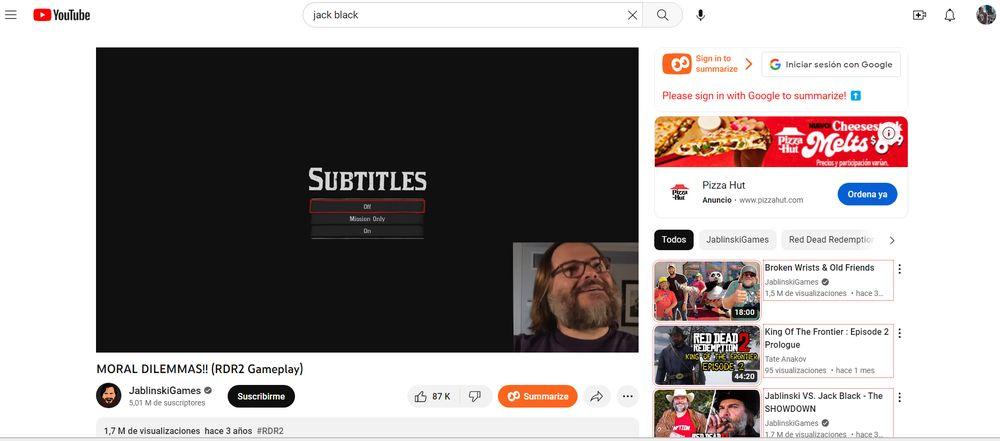
Task: Open 'King Of The Frontier' video thumbnail
Action: pyautogui.click(x=707, y=355)
